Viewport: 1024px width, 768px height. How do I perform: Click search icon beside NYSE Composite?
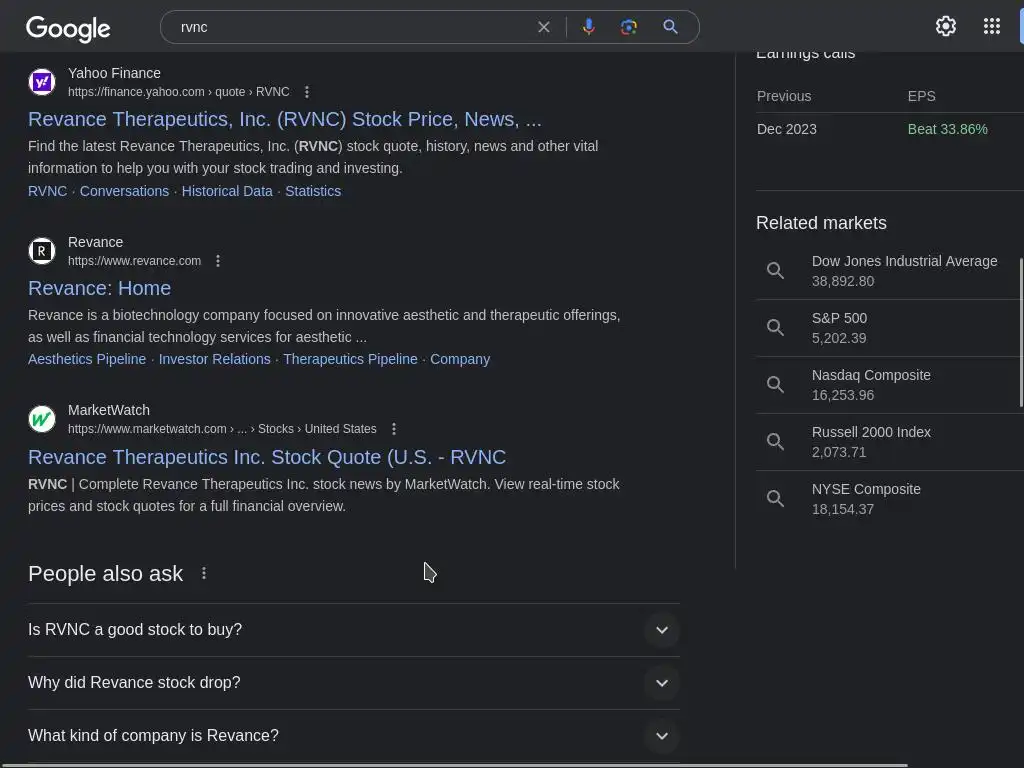click(x=775, y=498)
